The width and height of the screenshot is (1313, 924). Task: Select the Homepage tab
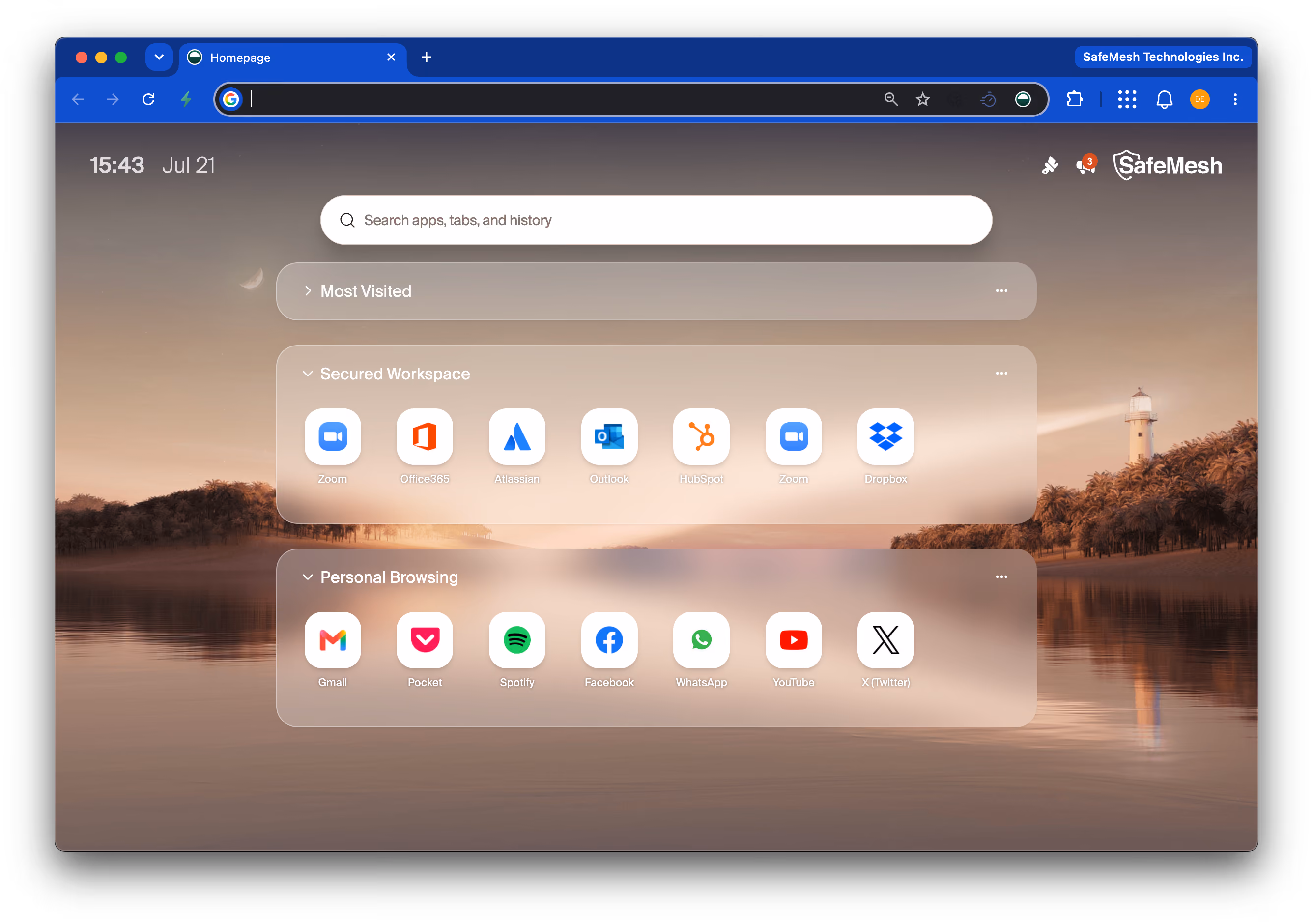click(292, 58)
